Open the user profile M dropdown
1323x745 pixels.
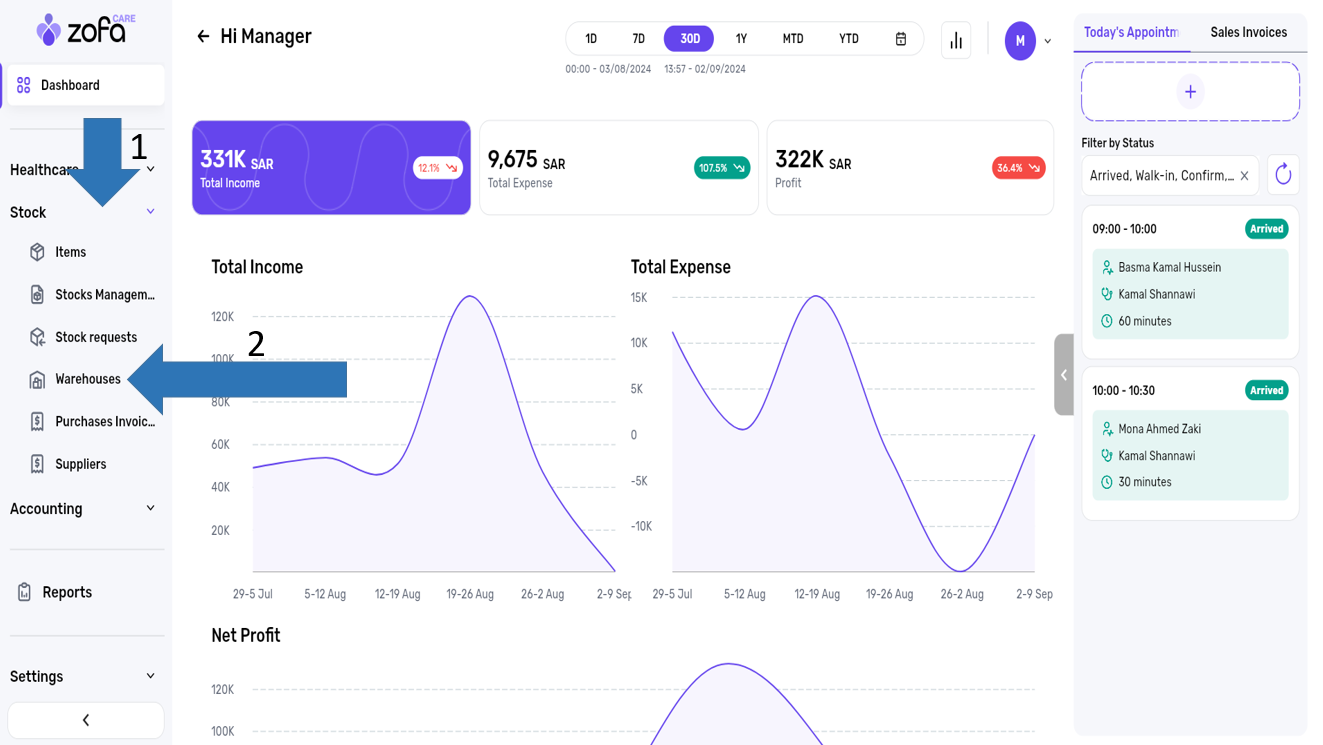[x=1027, y=41]
